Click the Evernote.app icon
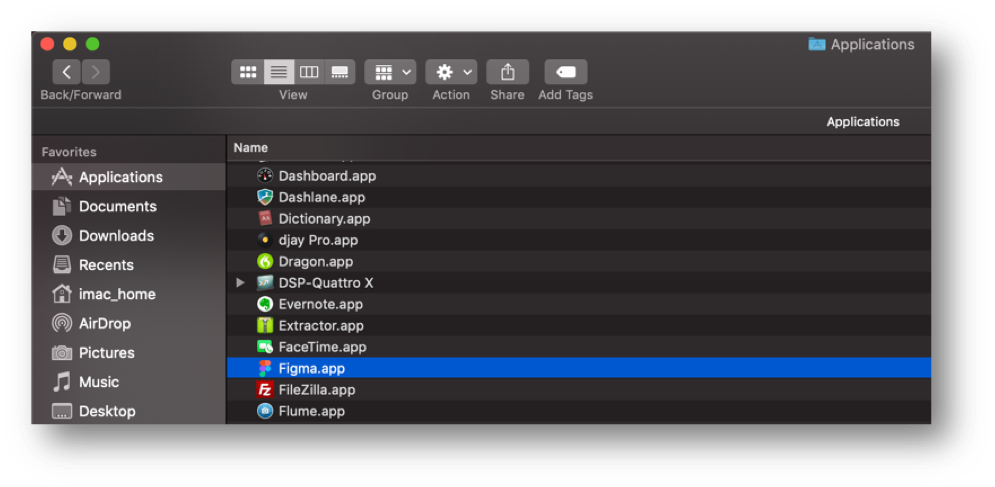This screenshot has height=487, width=995. click(265, 304)
